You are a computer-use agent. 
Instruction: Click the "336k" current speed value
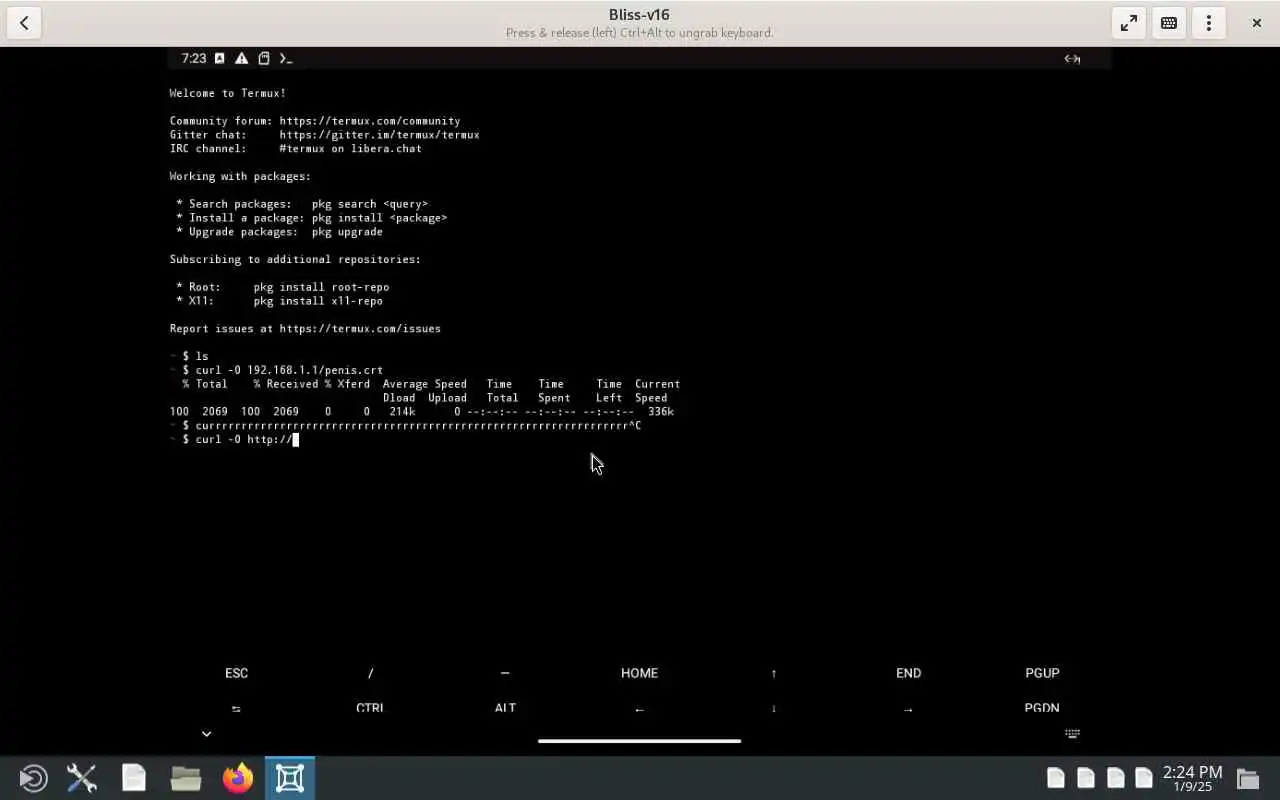[x=661, y=412]
